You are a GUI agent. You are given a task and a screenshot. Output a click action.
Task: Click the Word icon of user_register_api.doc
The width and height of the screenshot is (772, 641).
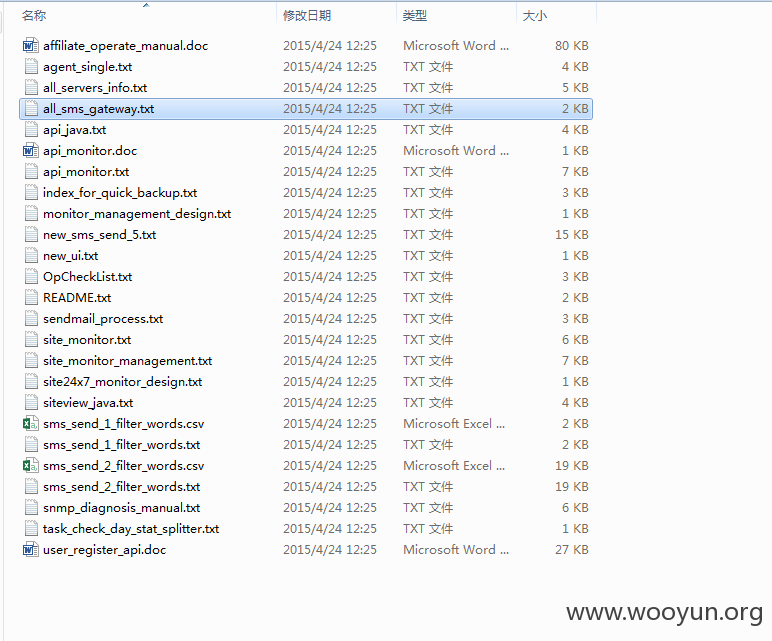tap(31, 549)
